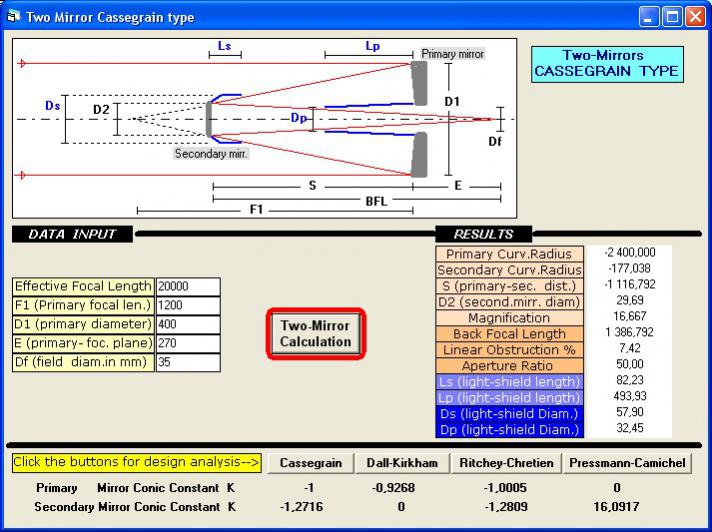
Task: Click the Magnification label
Action: [x=509, y=318]
